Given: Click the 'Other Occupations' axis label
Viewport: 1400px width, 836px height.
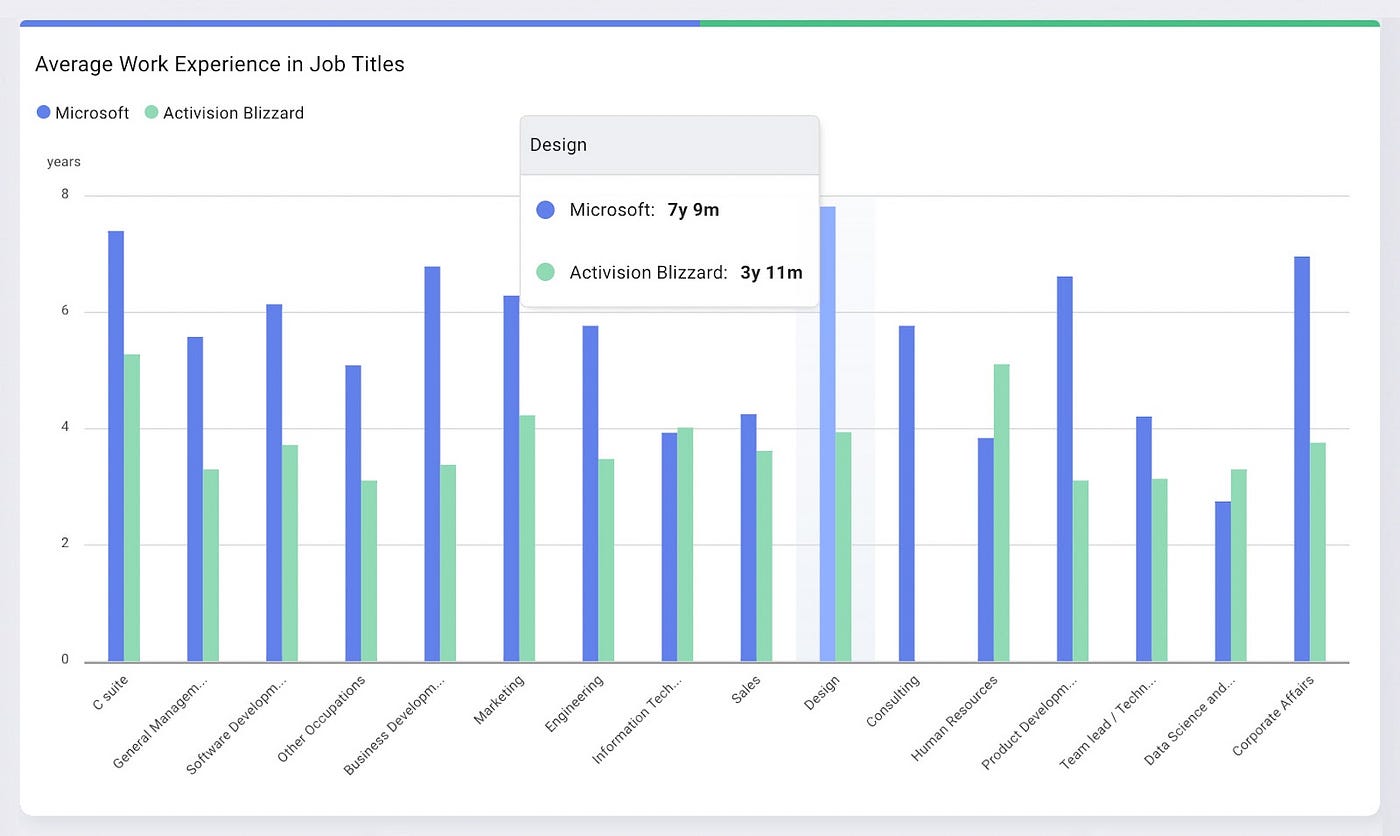Looking at the screenshot, I should 320,720.
